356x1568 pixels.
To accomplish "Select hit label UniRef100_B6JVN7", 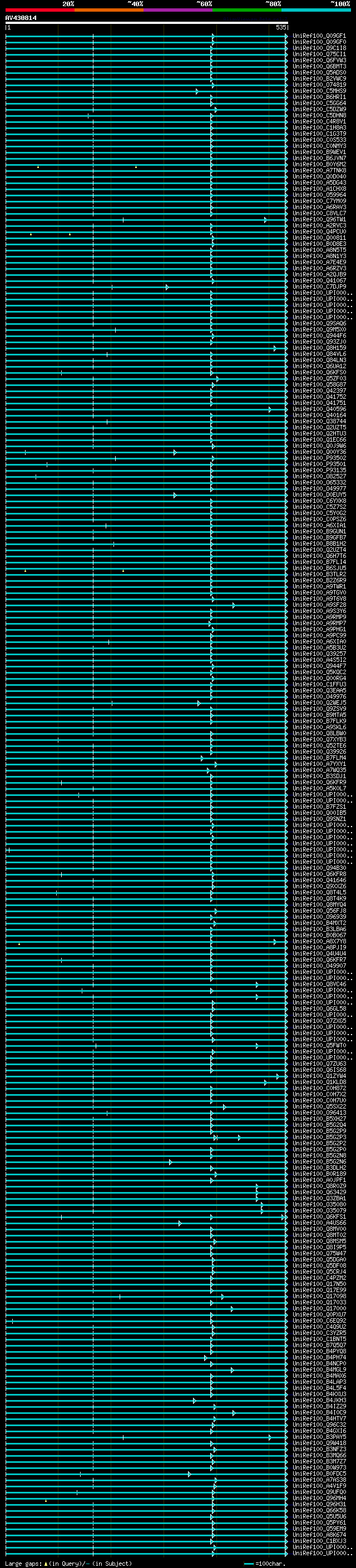I will [x=319, y=159].
